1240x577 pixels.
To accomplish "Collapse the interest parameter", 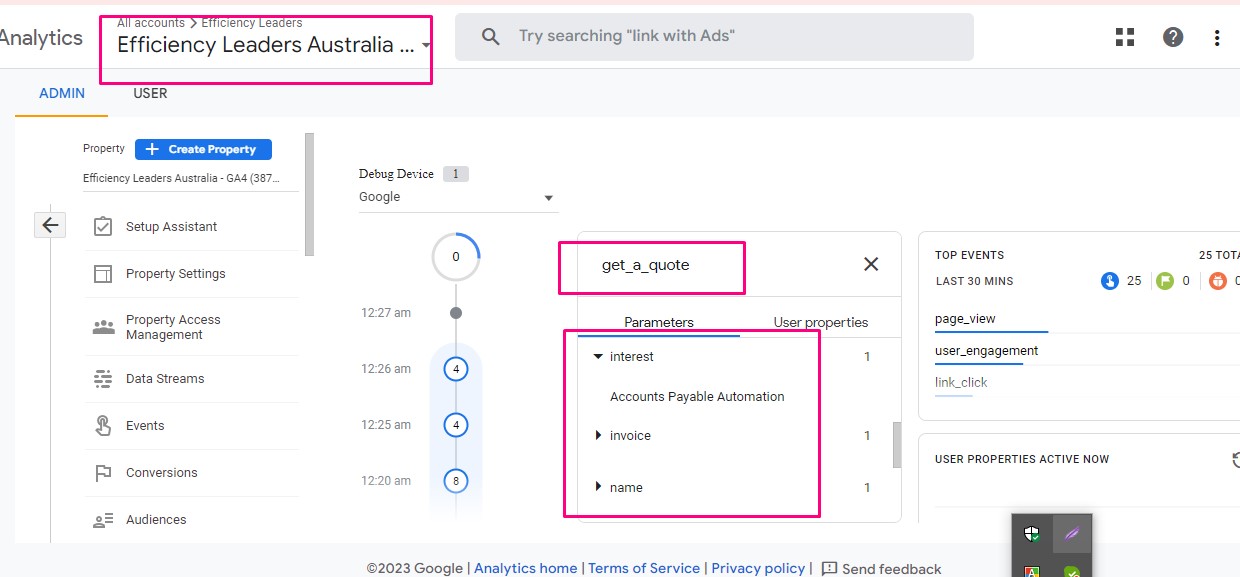I will click(598, 356).
